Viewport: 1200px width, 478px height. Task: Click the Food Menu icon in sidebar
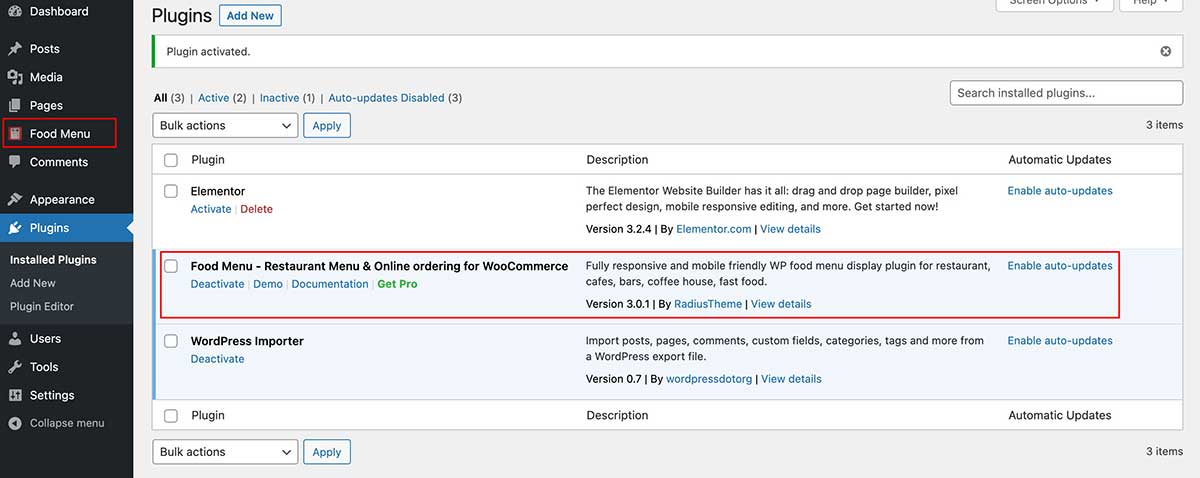coord(15,133)
